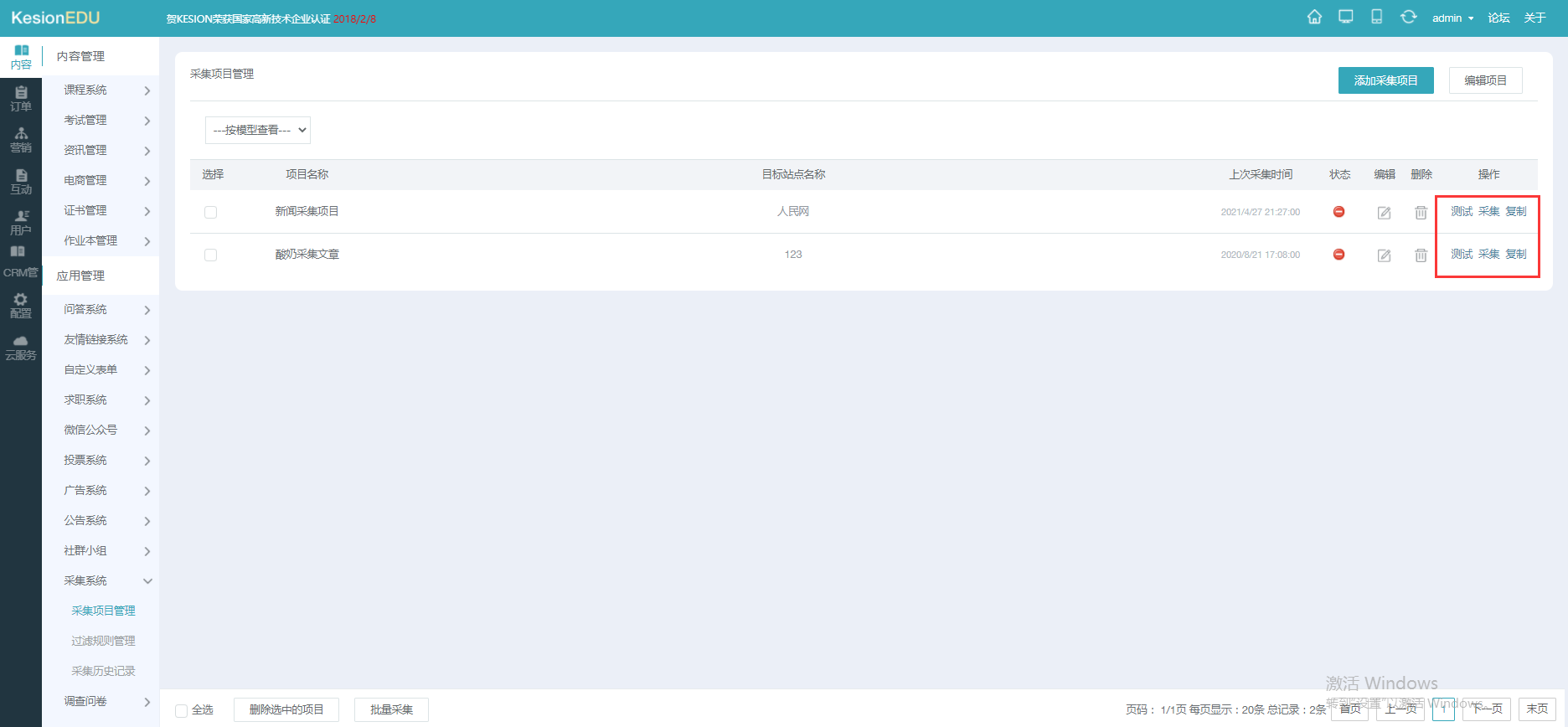Click the mobile phone preview icon
The width and height of the screenshot is (1568, 727).
point(1376,18)
